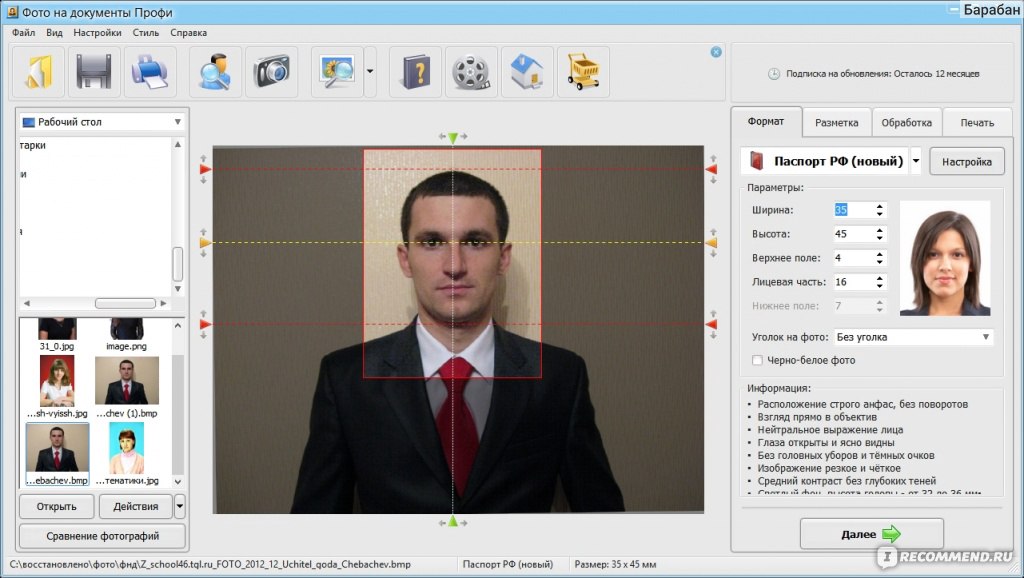Click the bottom red marker on left edge
This screenshot has height=578, width=1024.
pyautogui.click(x=205, y=324)
